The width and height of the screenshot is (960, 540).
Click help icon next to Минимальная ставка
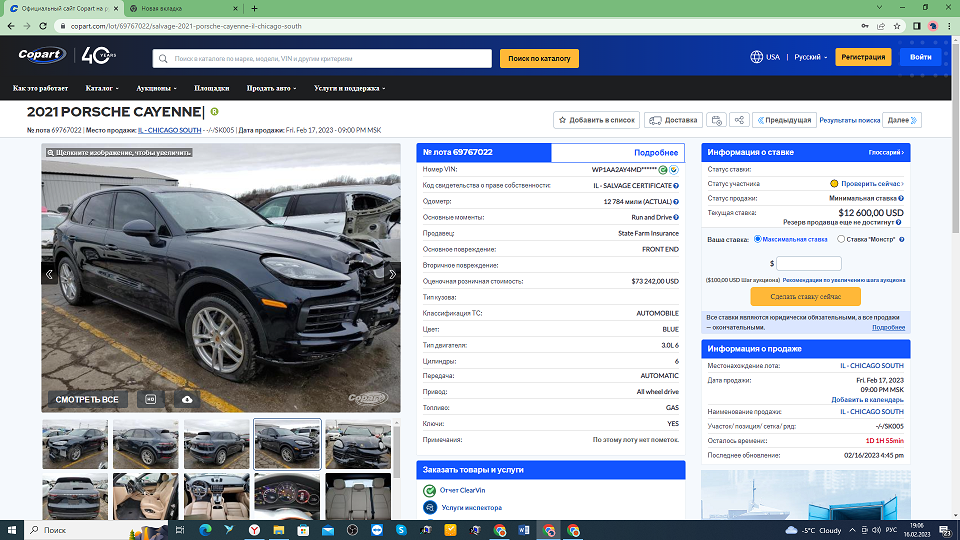901,198
